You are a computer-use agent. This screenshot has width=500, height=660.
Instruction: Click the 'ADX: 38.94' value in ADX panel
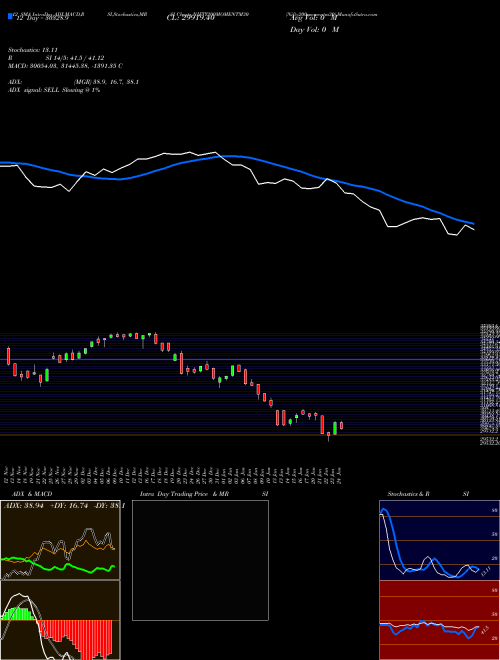pyautogui.click(x=22, y=506)
